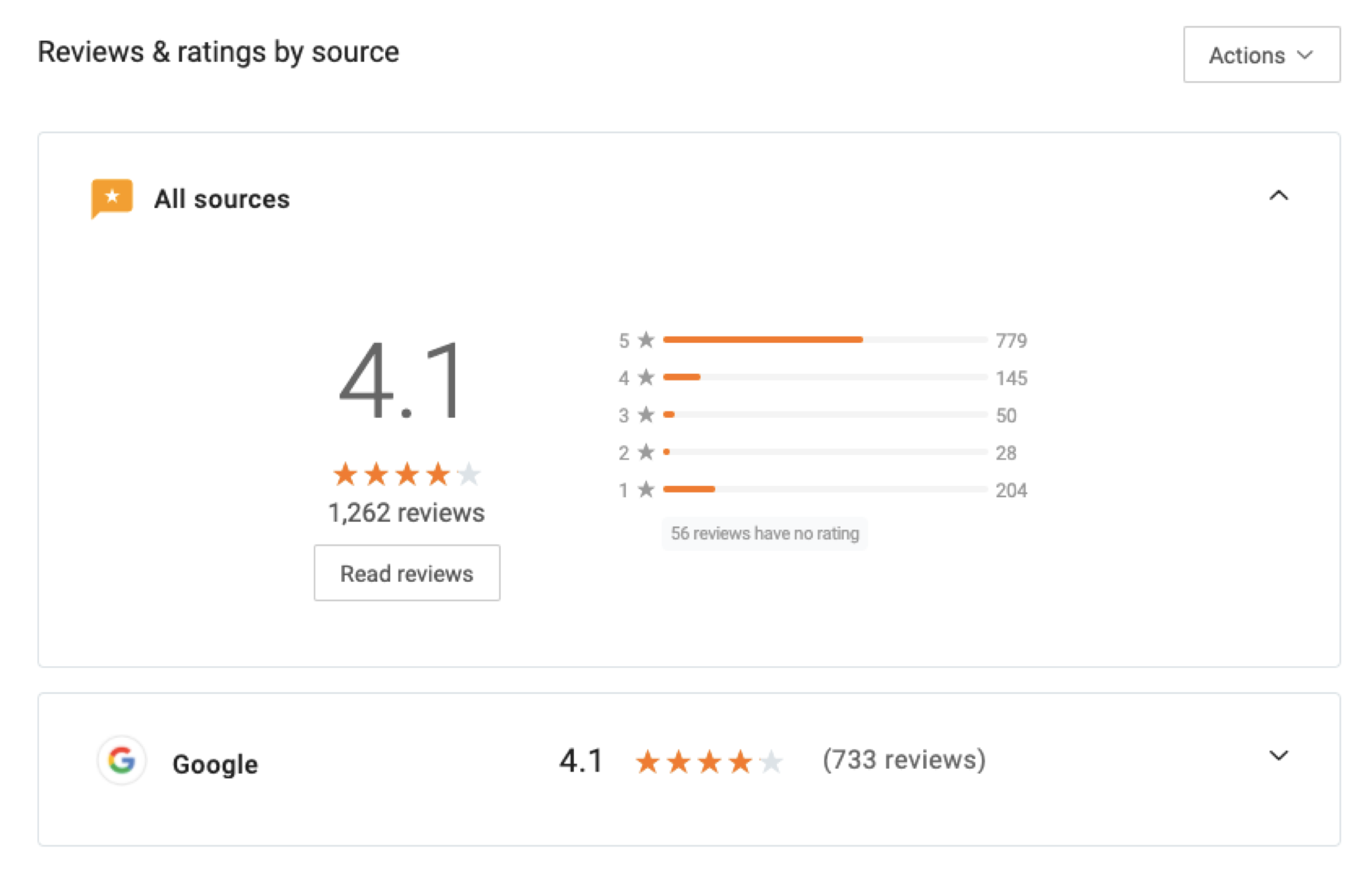Viewport: 1372px width, 871px height.
Task: Click the 779 count beside 5-star bar
Action: (1012, 340)
